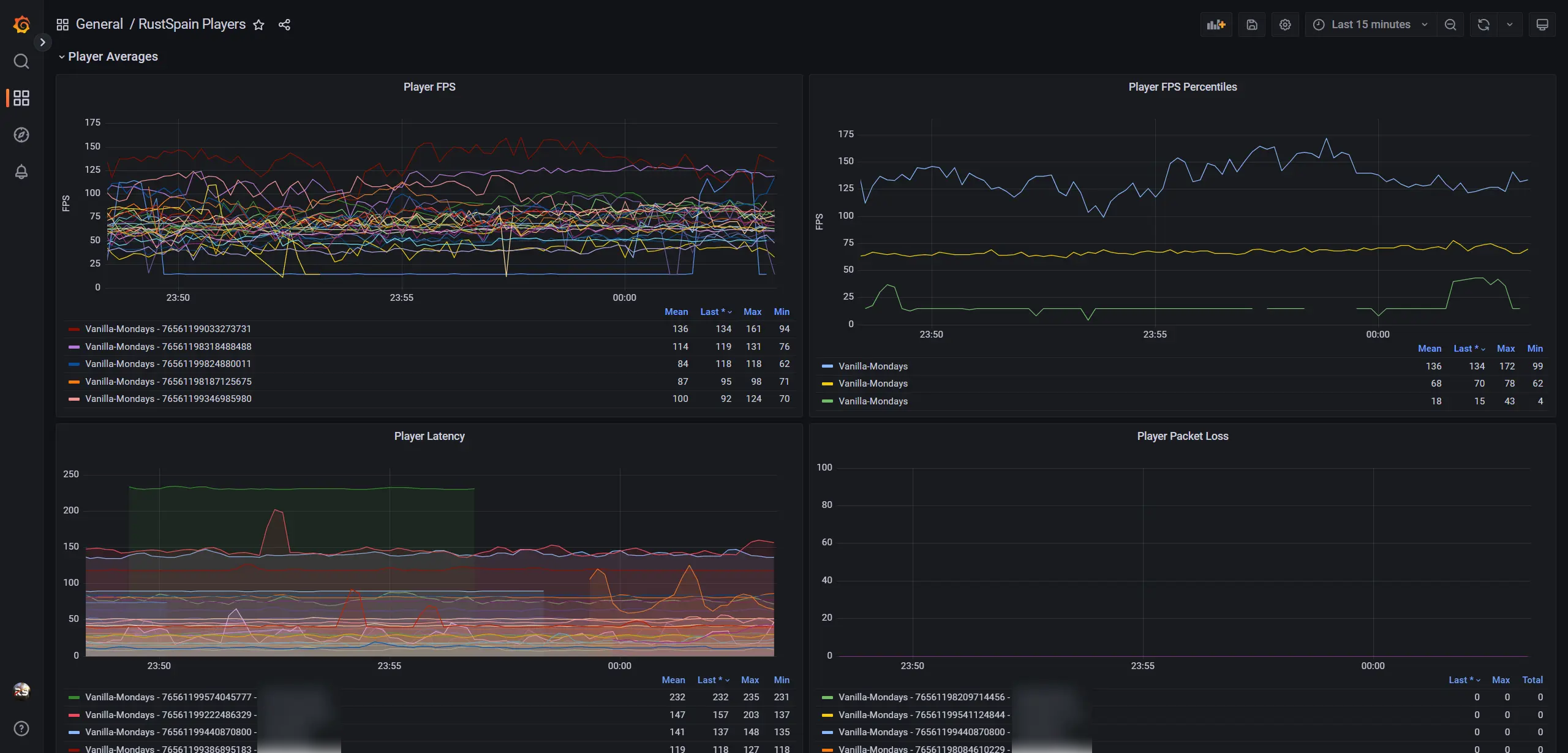Share dashboard icon

tap(284, 25)
